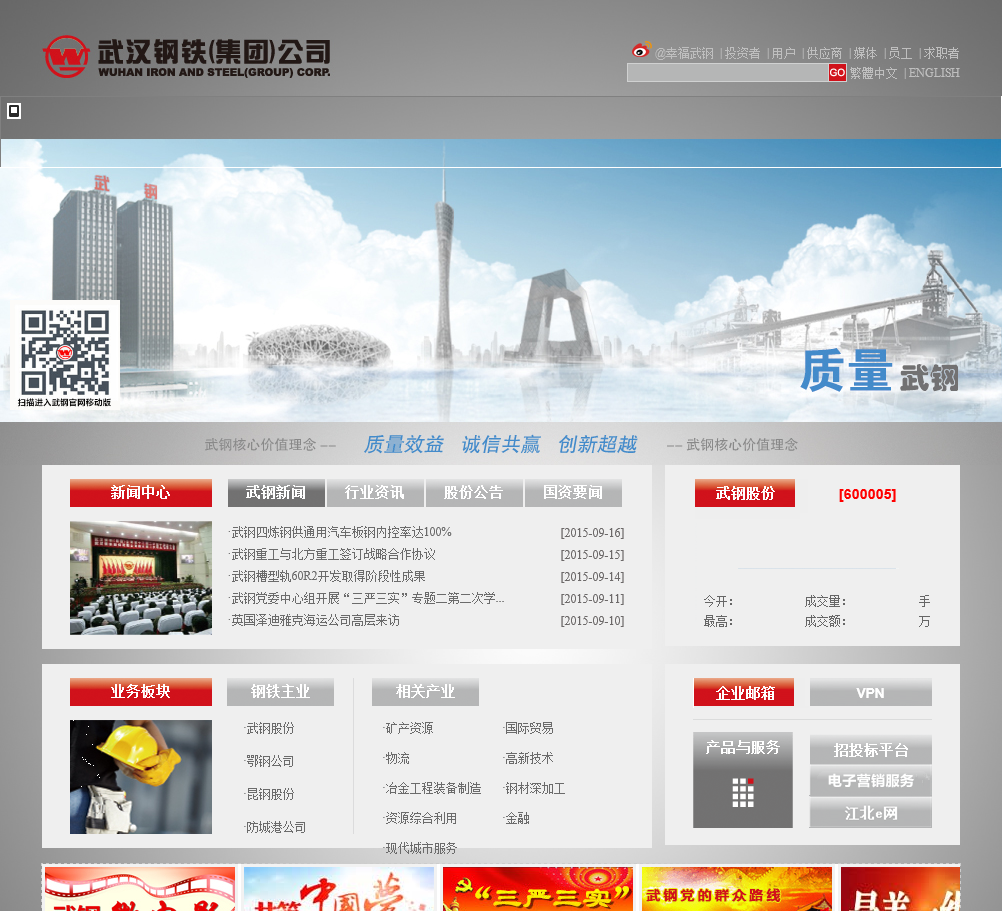This screenshot has height=911, width=1002.
Task: Click the 企业邮箱 button
Action: coord(744,693)
